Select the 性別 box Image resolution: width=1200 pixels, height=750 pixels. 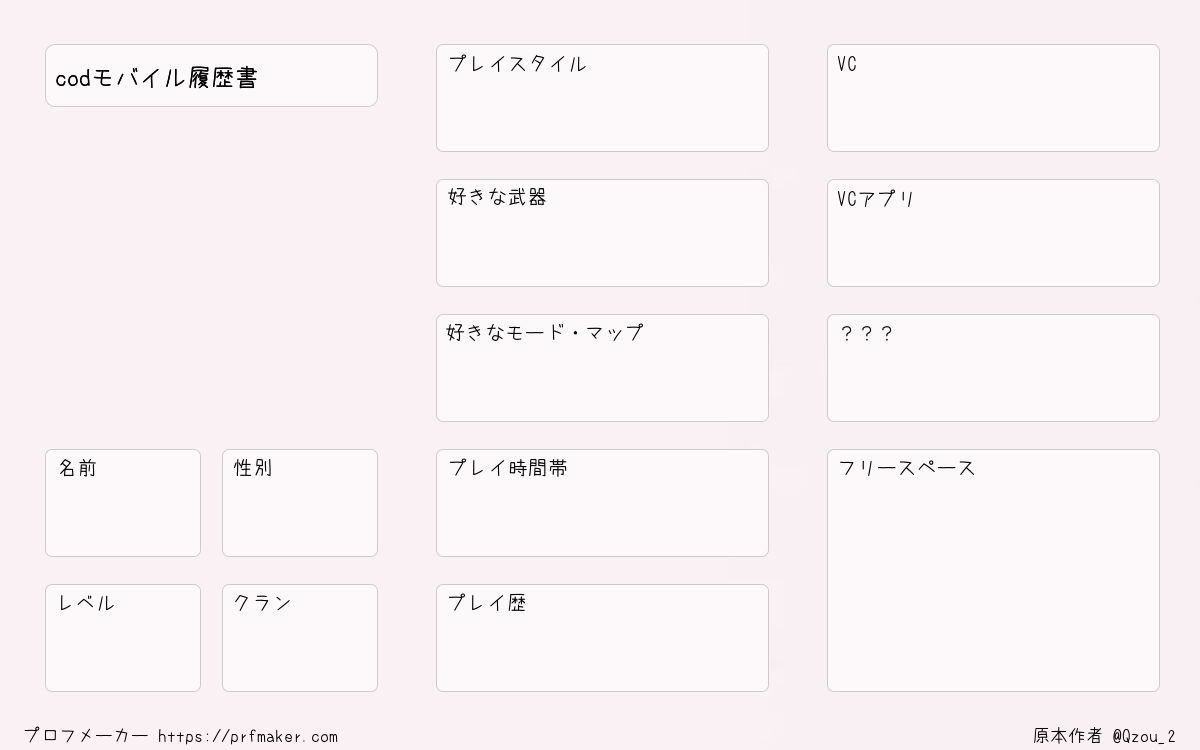[x=300, y=503]
